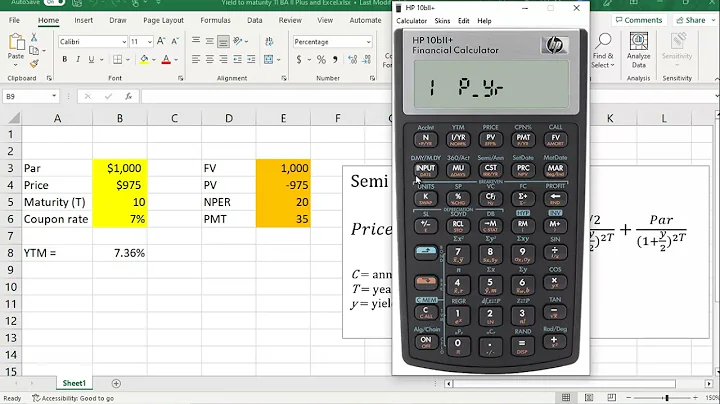Click the Paste clipboard icon

[x=16, y=42]
